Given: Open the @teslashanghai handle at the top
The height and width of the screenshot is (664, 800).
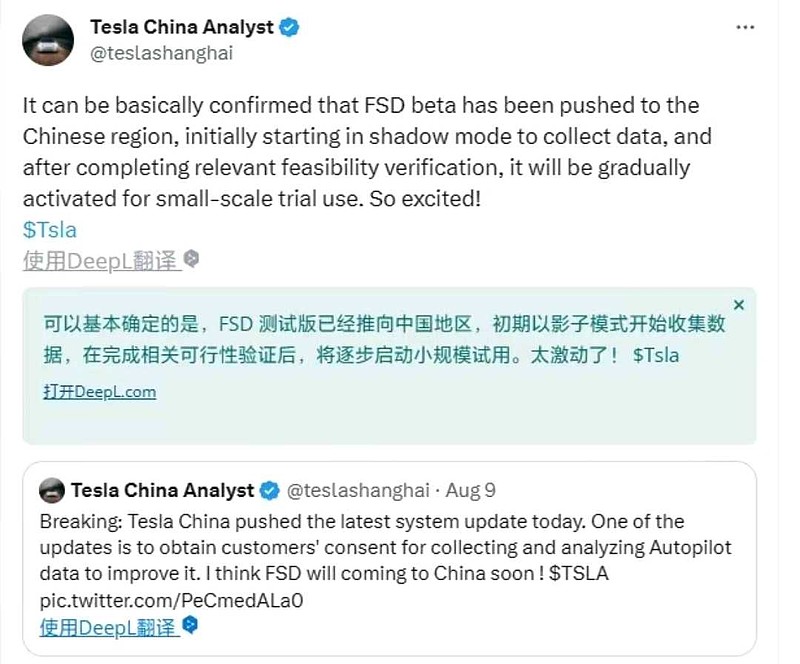Looking at the screenshot, I should coord(162,53).
